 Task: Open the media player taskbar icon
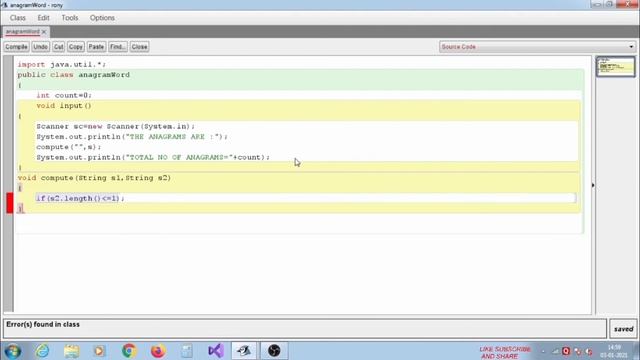coord(99,351)
